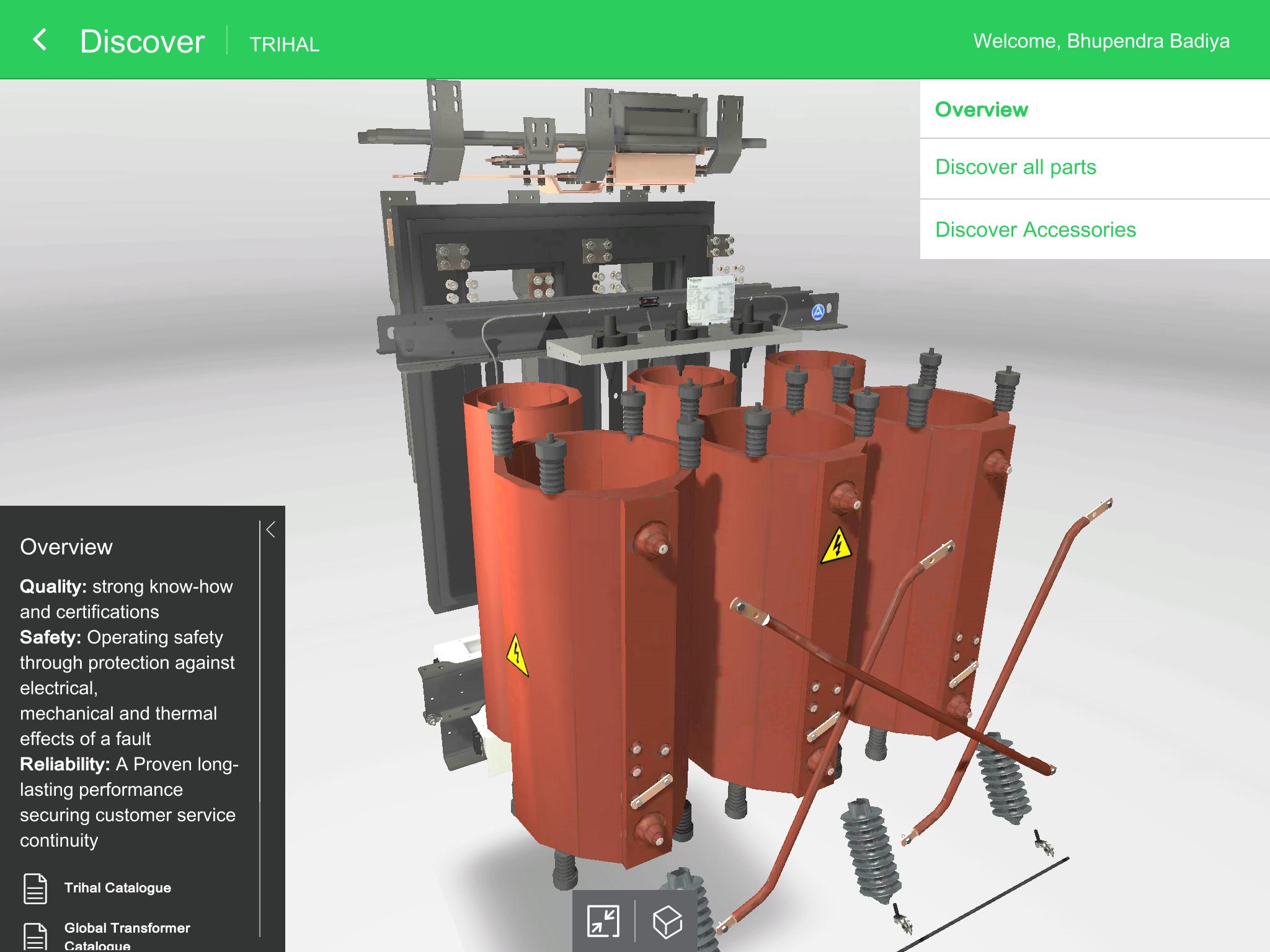Click the Welcome, Bhupendra Badiya text

[x=1101, y=41]
